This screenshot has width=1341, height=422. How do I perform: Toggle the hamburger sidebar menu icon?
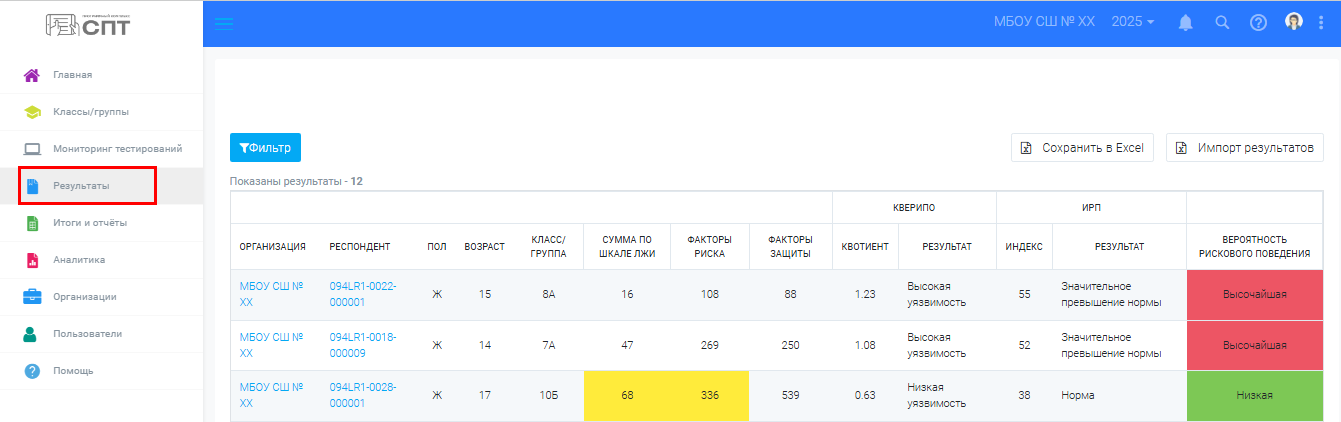pyautogui.click(x=224, y=23)
